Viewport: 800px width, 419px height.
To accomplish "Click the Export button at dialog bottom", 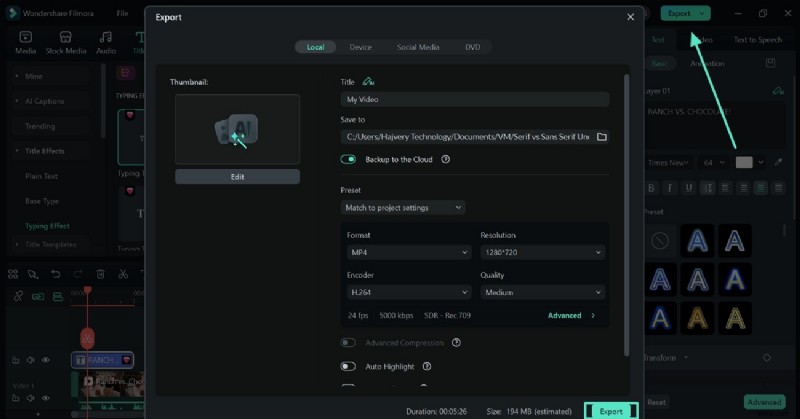I will tap(610, 411).
